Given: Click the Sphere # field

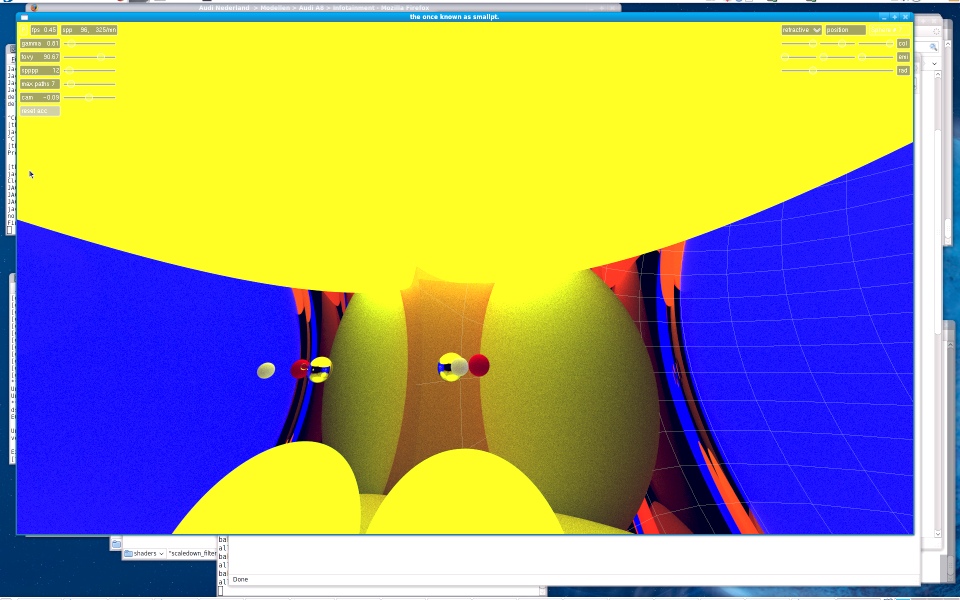Looking at the screenshot, I should 888,29.
